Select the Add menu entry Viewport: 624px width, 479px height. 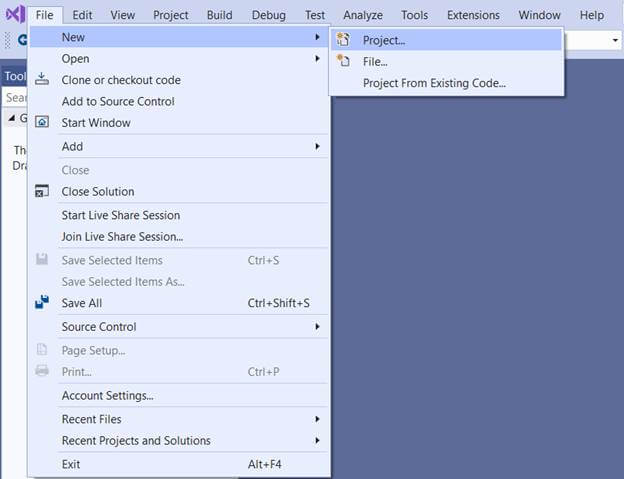(x=179, y=146)
